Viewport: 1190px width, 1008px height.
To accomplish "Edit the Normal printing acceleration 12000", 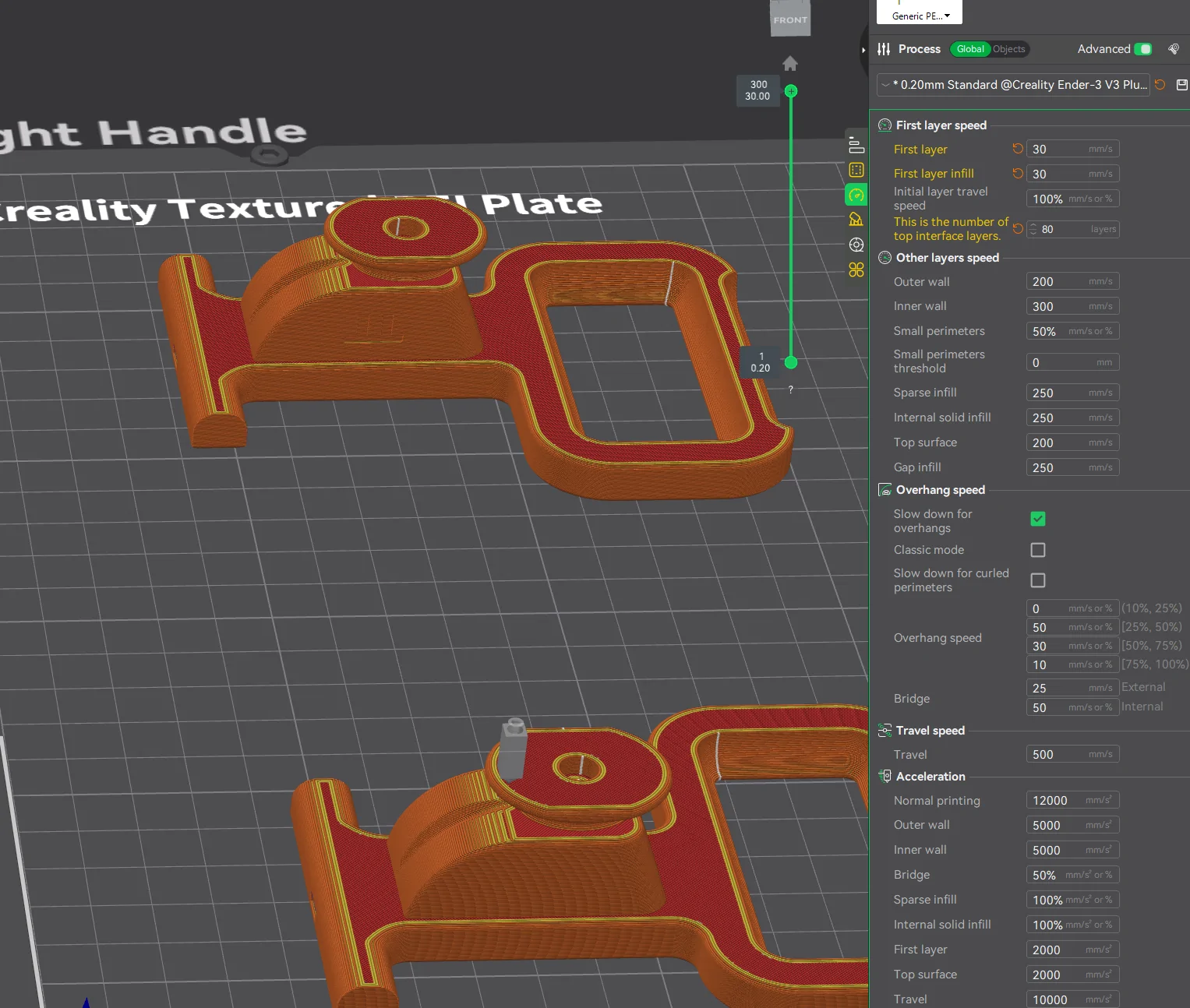I will pos(1072,800).
